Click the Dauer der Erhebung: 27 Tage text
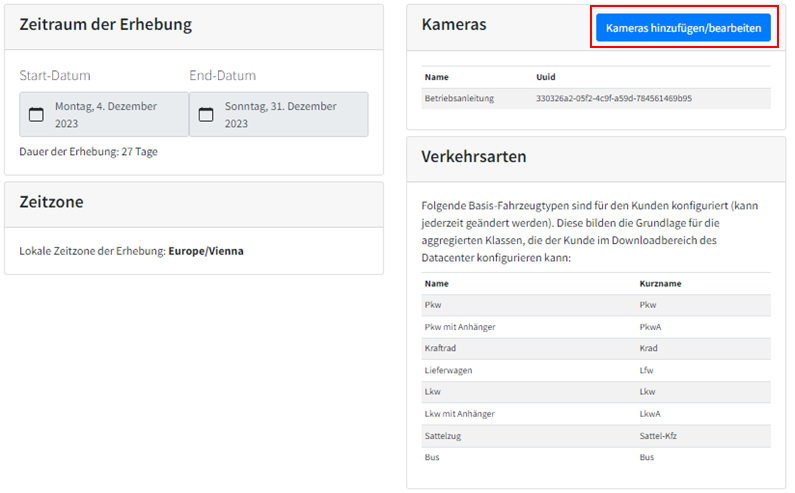The height and width of the screenshot is (493, 795). point(88,152)
